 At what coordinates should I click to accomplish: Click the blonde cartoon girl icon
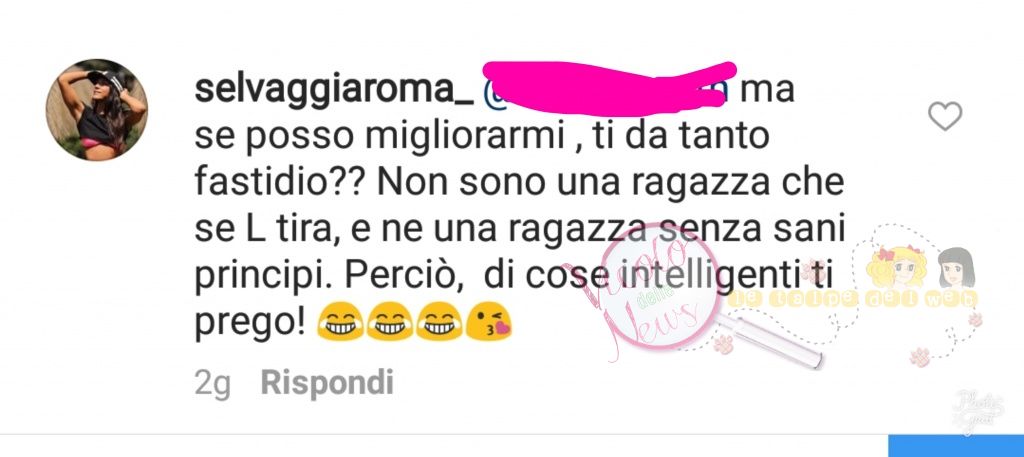[x=895, y=267]
